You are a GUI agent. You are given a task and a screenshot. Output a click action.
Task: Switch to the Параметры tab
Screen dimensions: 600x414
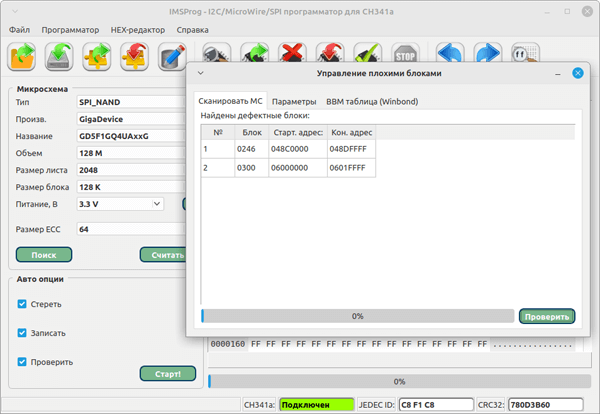coord(294,102)
